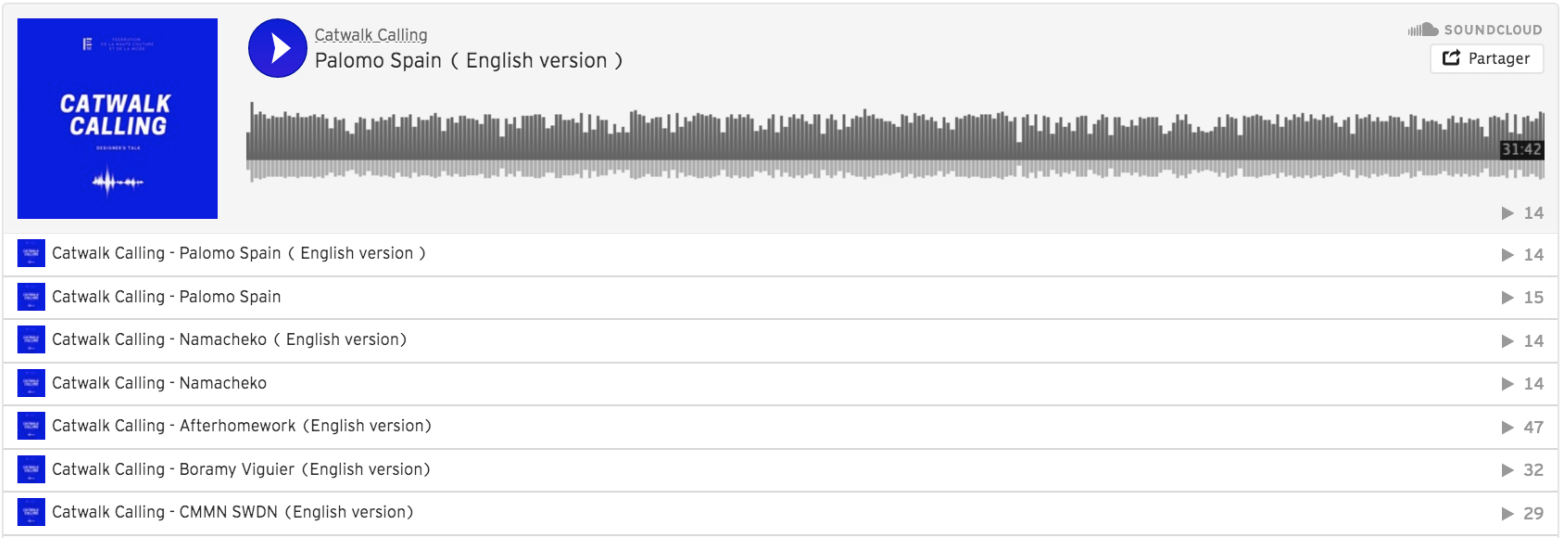Click play count icon for Boramy Viguier row

coord(1508,470)
